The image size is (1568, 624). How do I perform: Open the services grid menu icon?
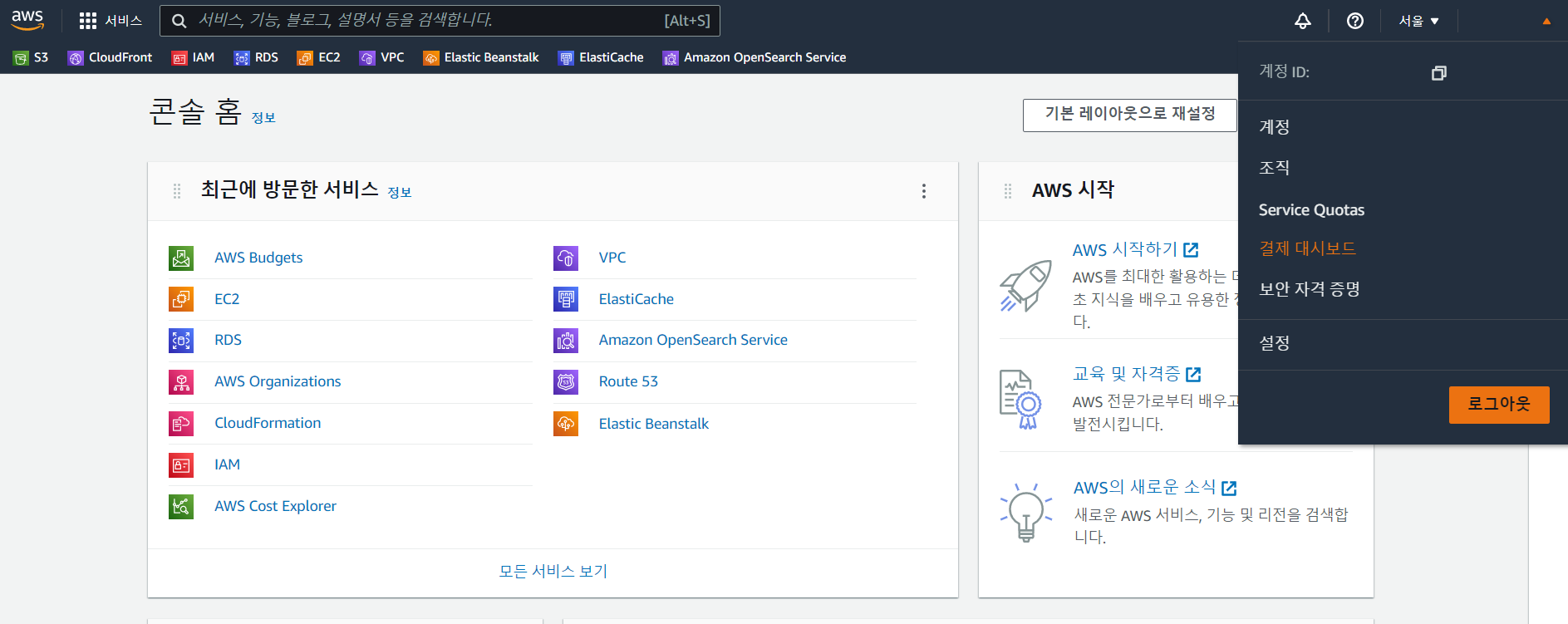coord(88,21)
